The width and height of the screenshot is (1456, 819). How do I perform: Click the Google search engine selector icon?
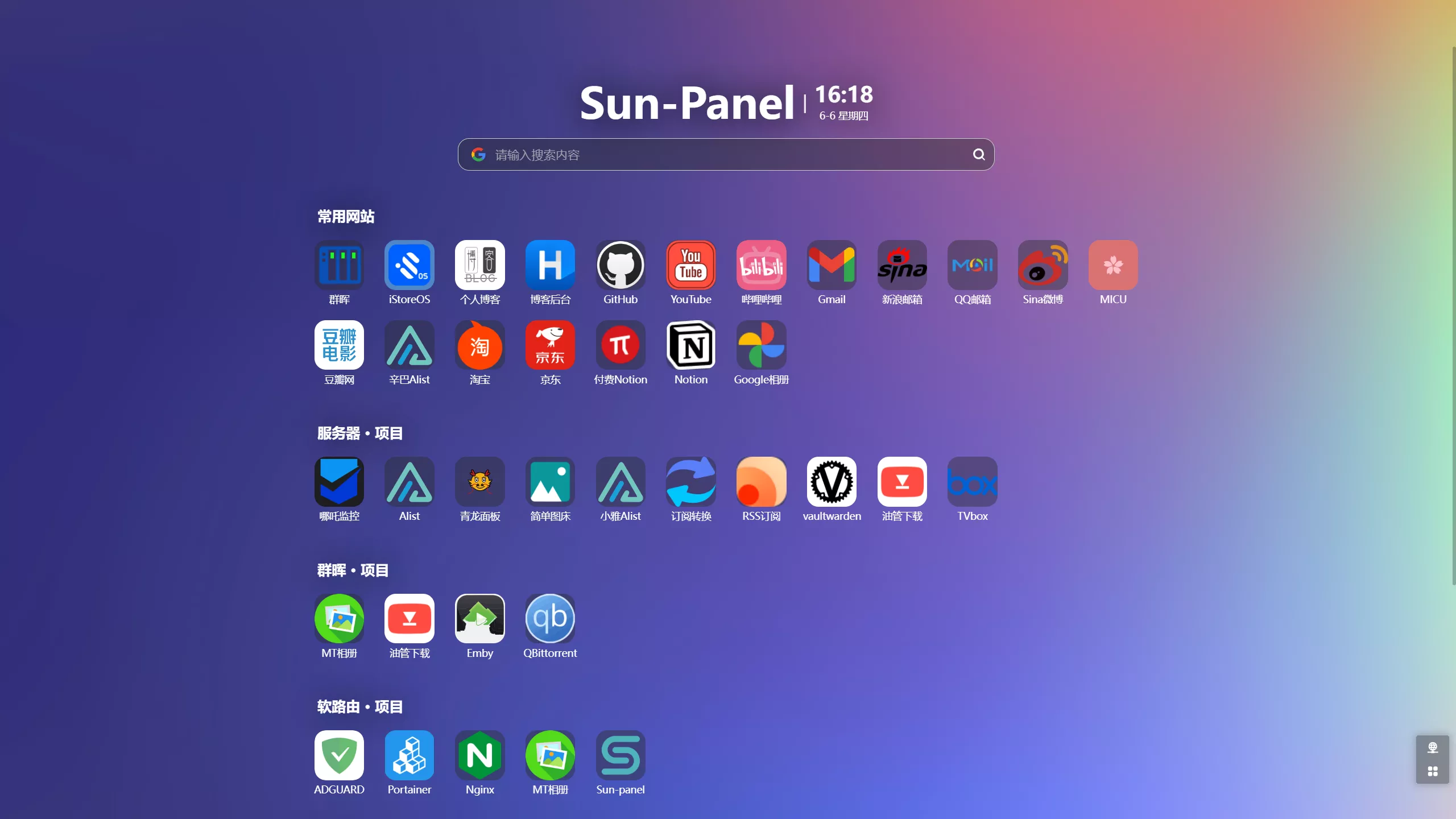tap(478, 155)
